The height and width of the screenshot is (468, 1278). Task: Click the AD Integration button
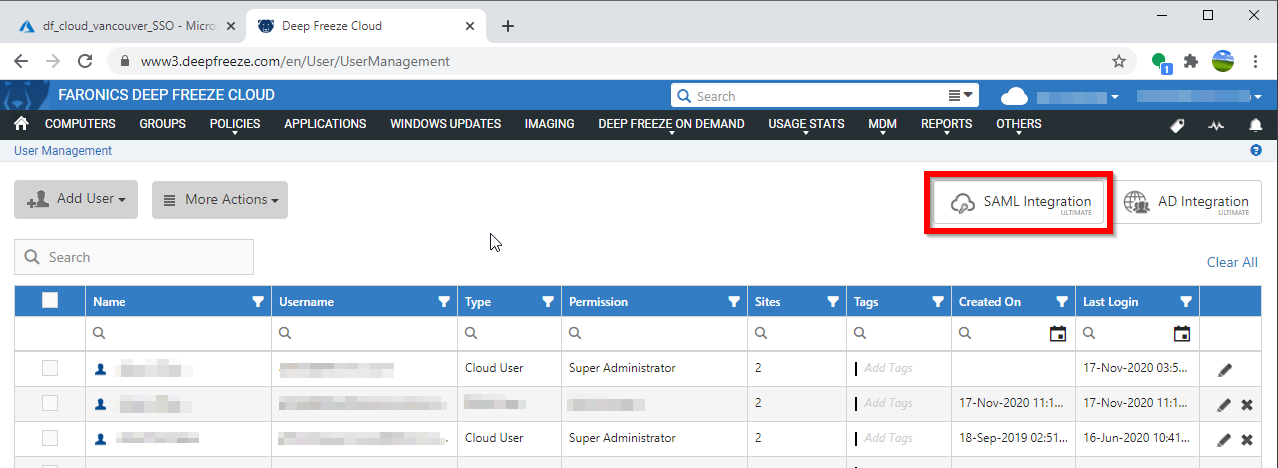tap(1186, 203)
